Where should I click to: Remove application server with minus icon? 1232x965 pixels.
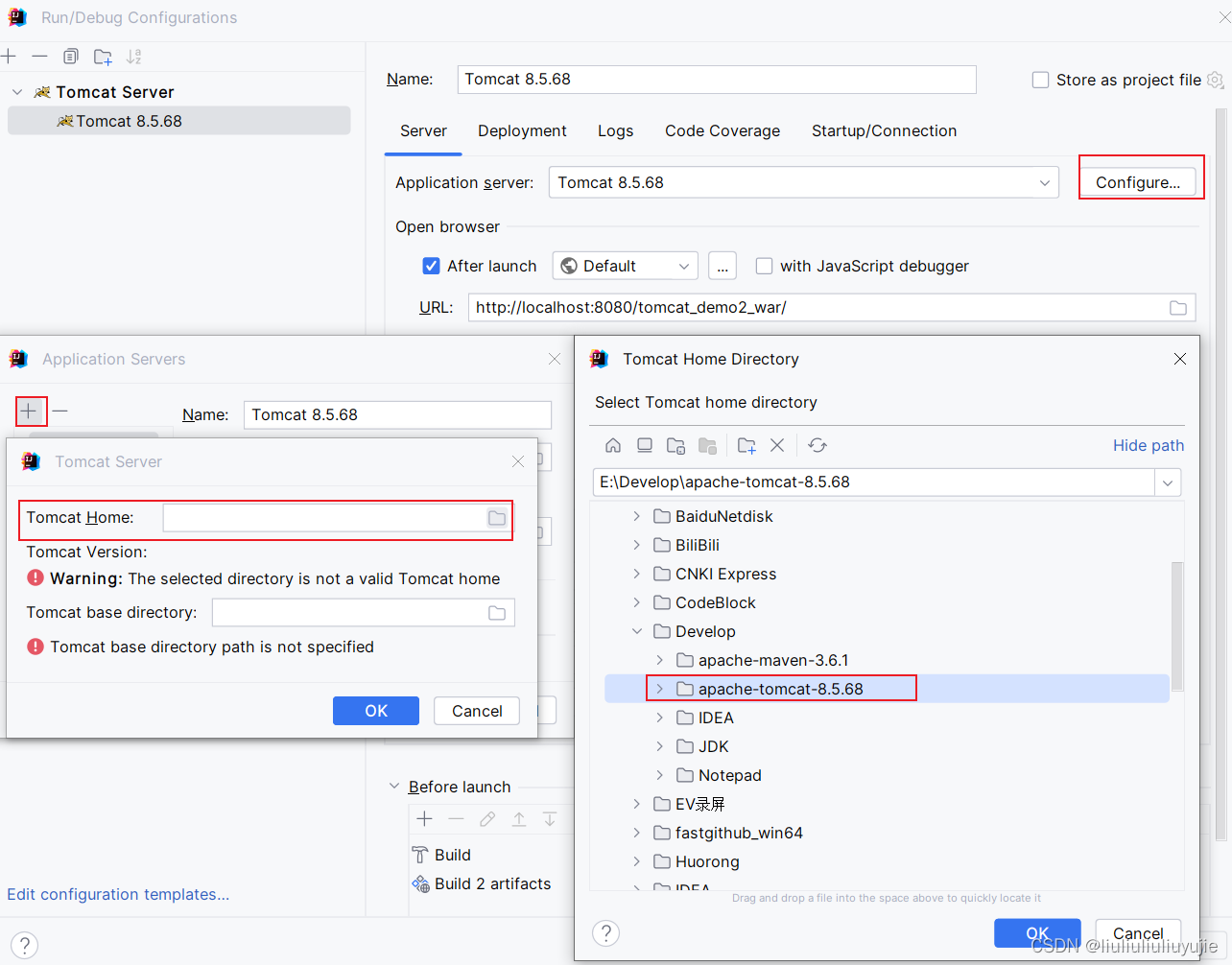coord(60,412)
